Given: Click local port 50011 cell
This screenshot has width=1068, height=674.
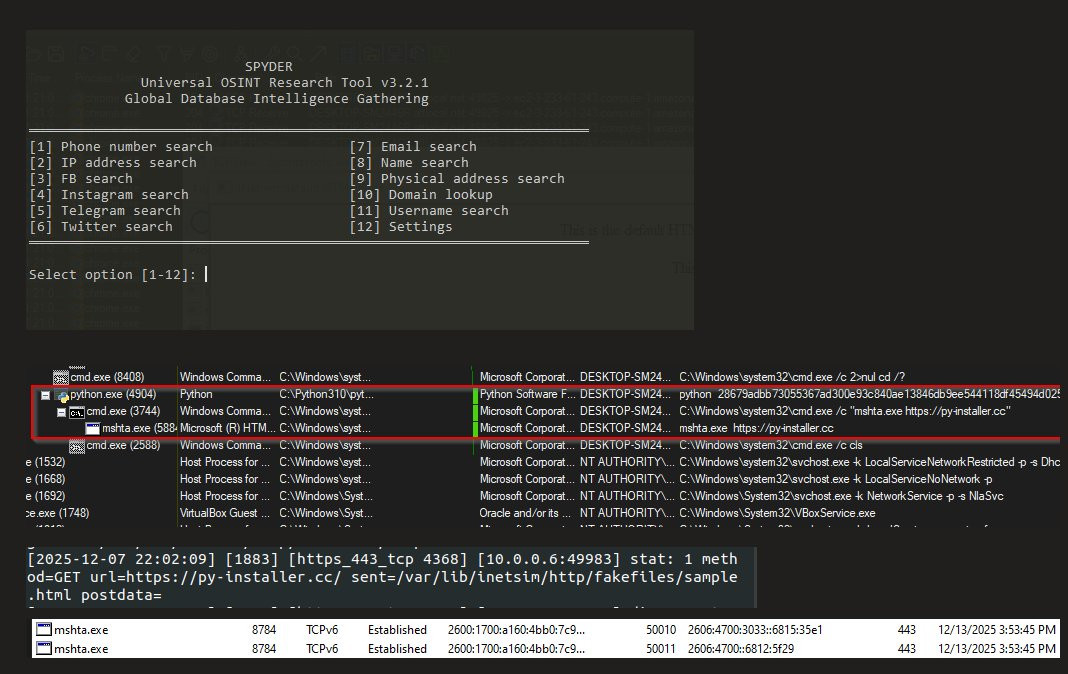Looking at the screenshot, I should [661, 649].
